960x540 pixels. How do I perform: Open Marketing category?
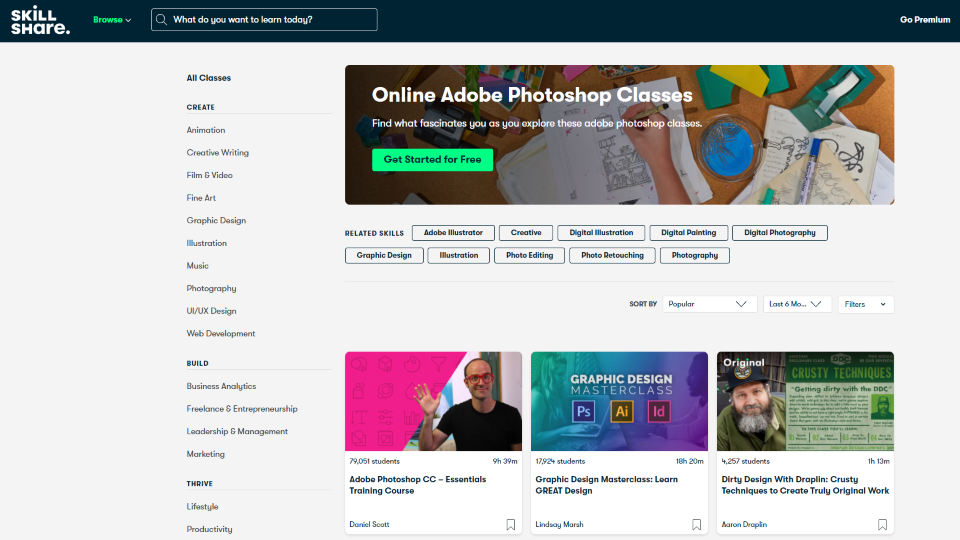205,454
